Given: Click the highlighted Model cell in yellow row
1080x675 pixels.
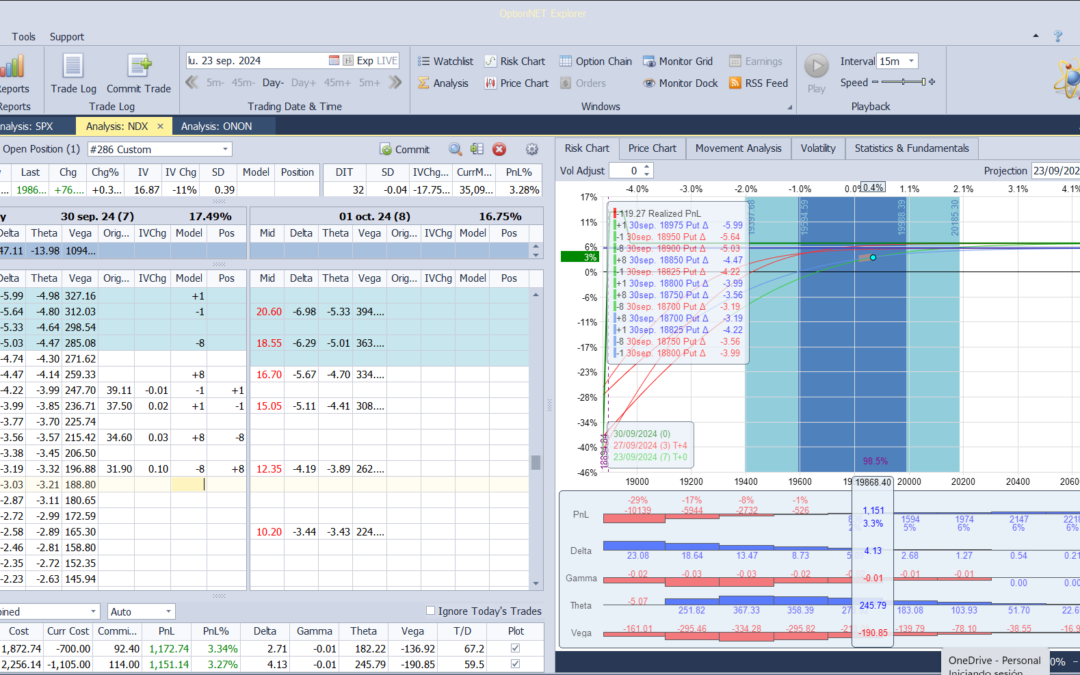Looking at the screenshot, I should click(188, 484).
